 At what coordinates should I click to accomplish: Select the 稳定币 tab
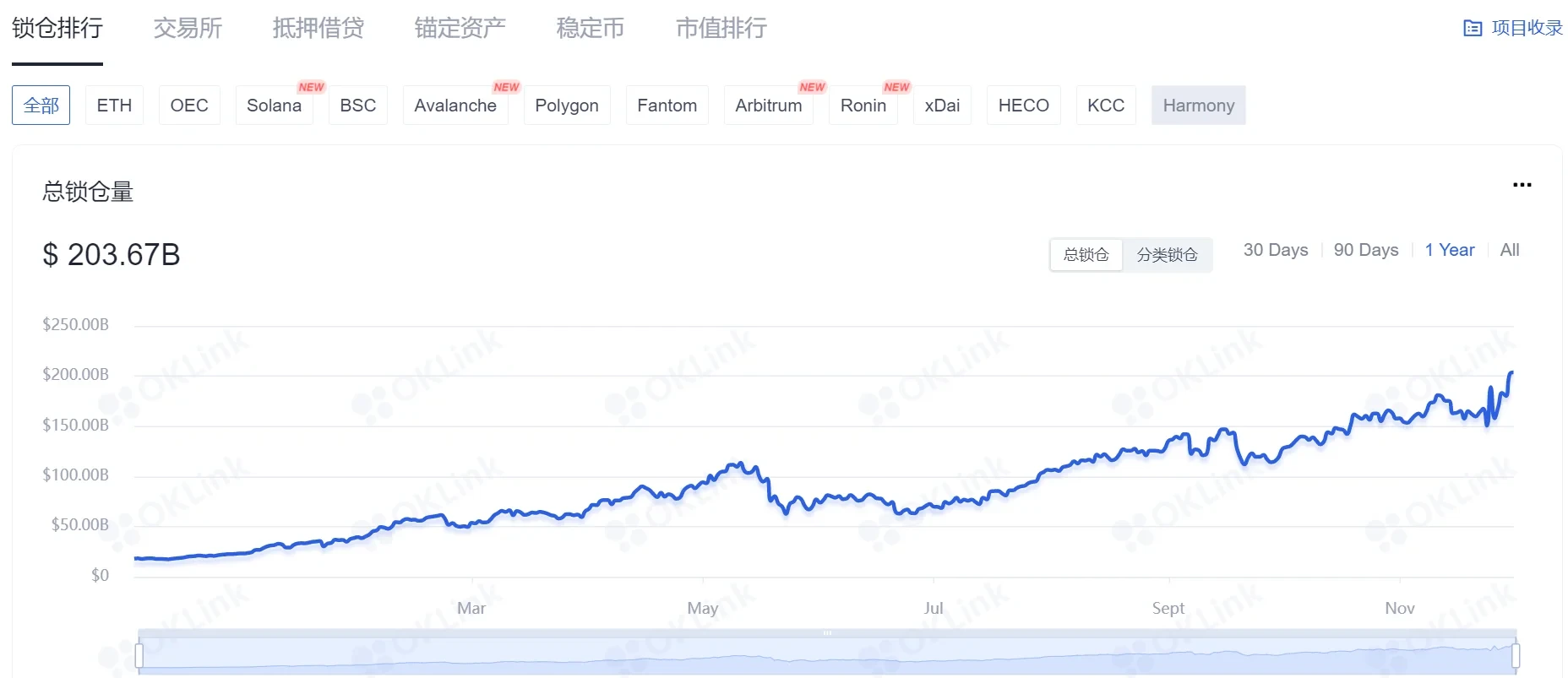coord(590,29)
